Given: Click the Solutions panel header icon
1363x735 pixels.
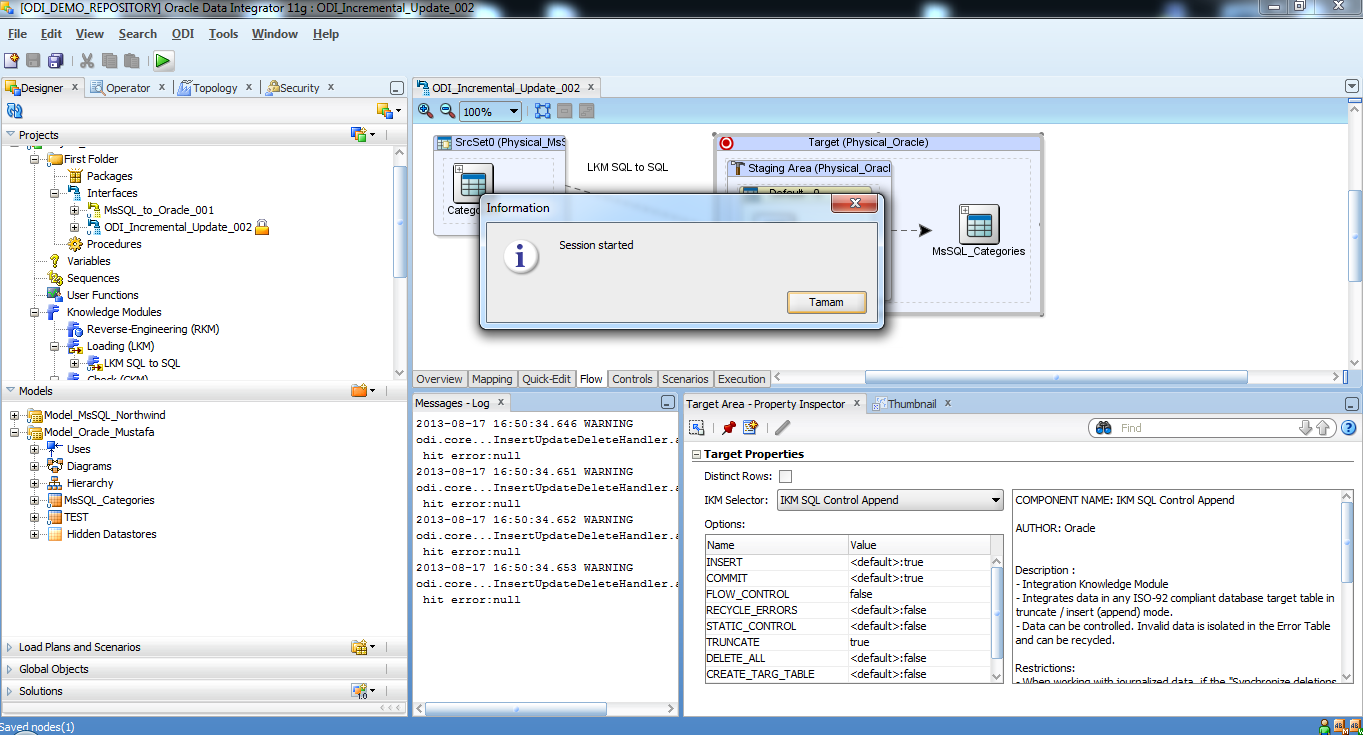Looking at the screenshot, I should [359, 691].
